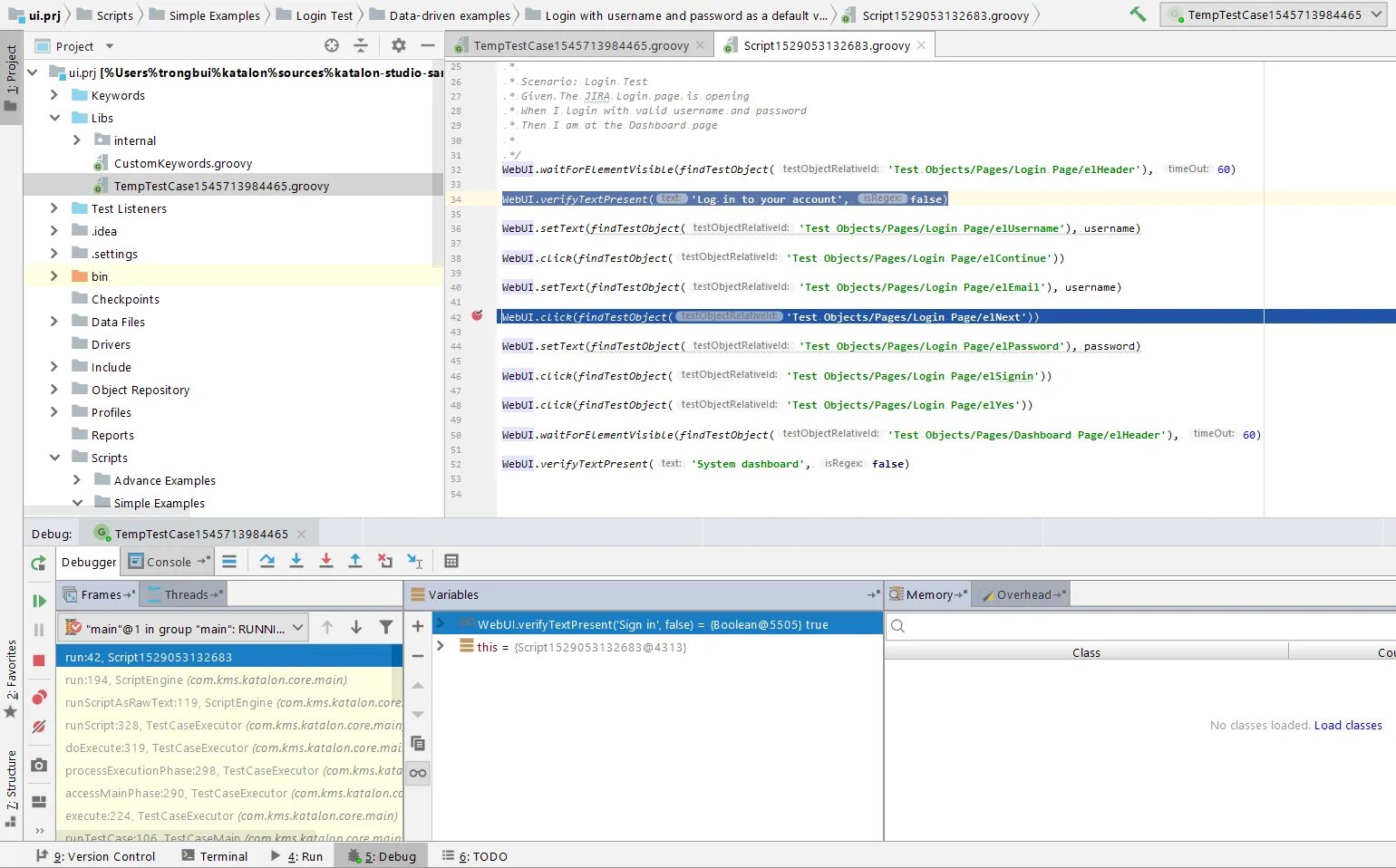
Task: Click the Load classes link
Action: (x=1348, y=725)
